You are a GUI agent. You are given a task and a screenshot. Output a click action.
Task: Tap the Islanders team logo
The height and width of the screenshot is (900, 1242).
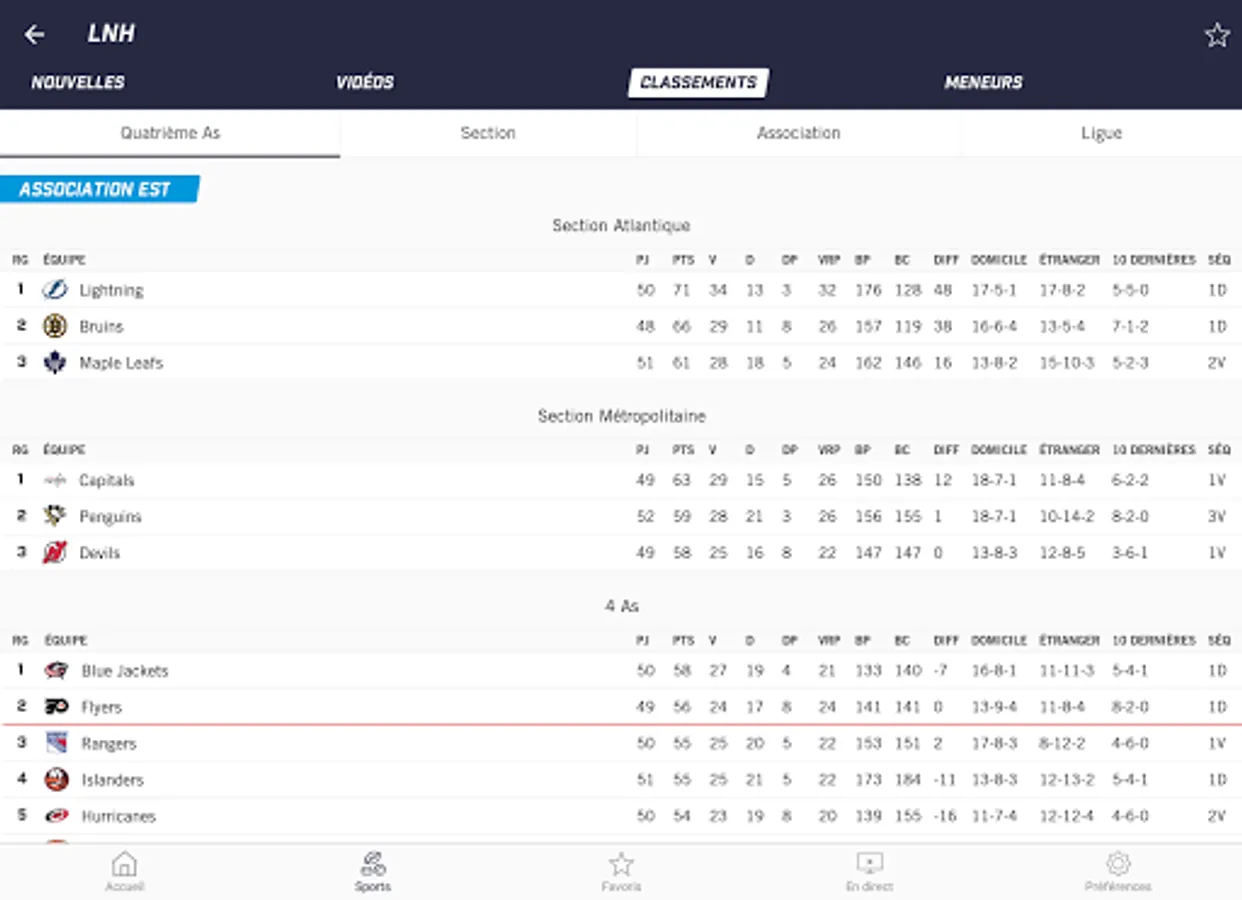pos(56,780)
